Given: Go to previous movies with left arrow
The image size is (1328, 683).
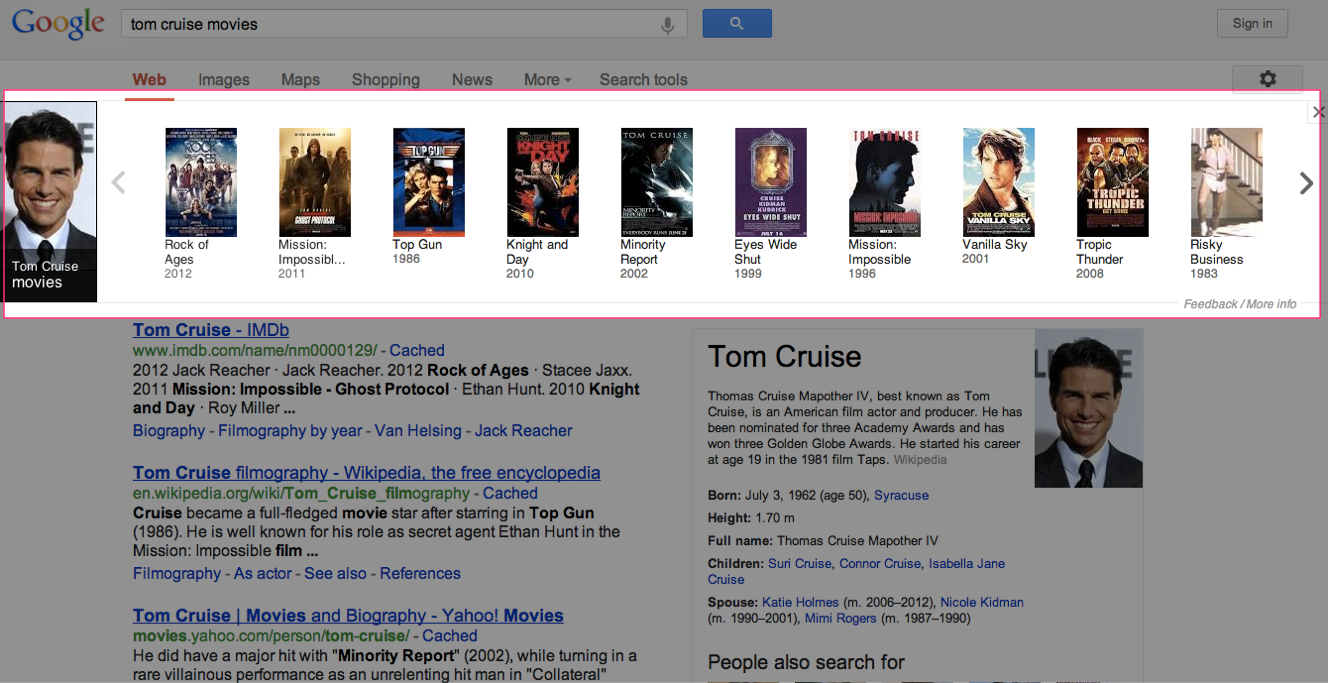Looking at the screenshot, I should tap(118, 183).
